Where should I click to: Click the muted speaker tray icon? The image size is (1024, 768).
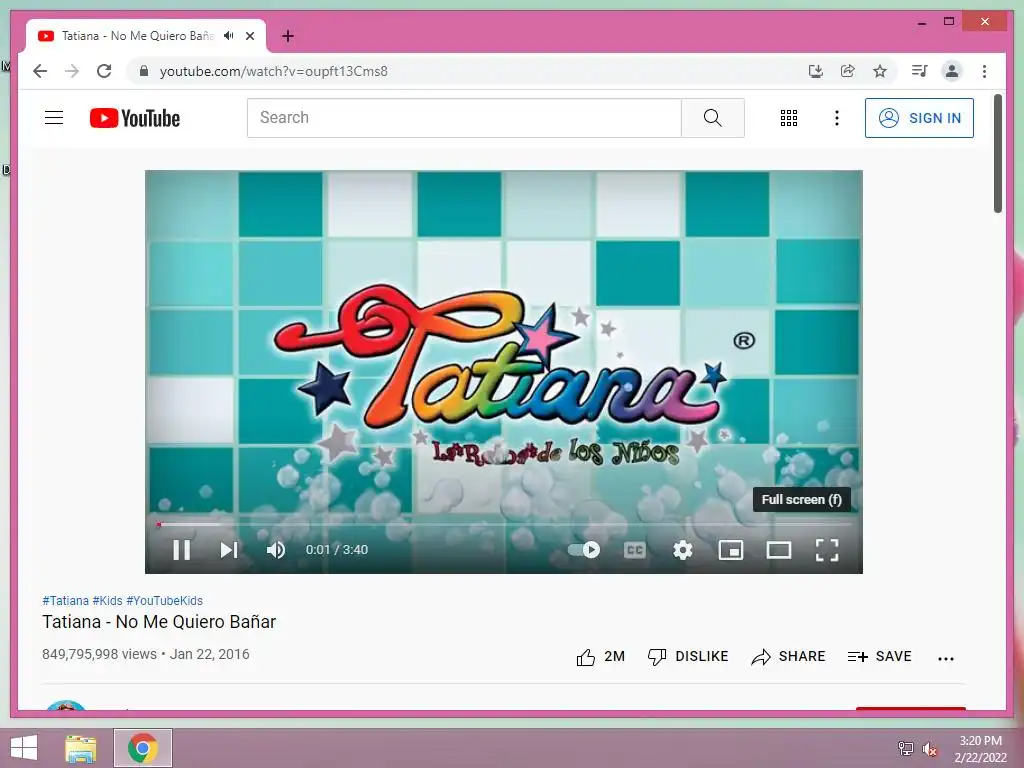pyautogui.click(x=930, y=749)
